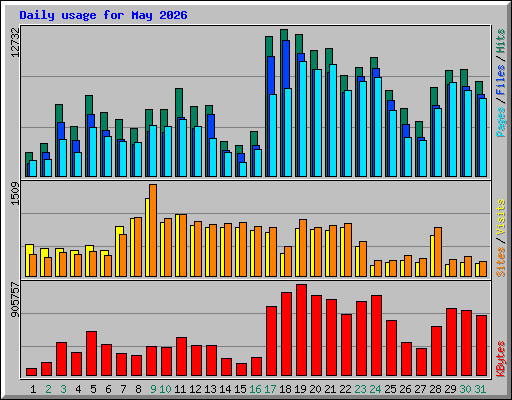
Task: Click the day 27 axis label
Action: point(420,389)
